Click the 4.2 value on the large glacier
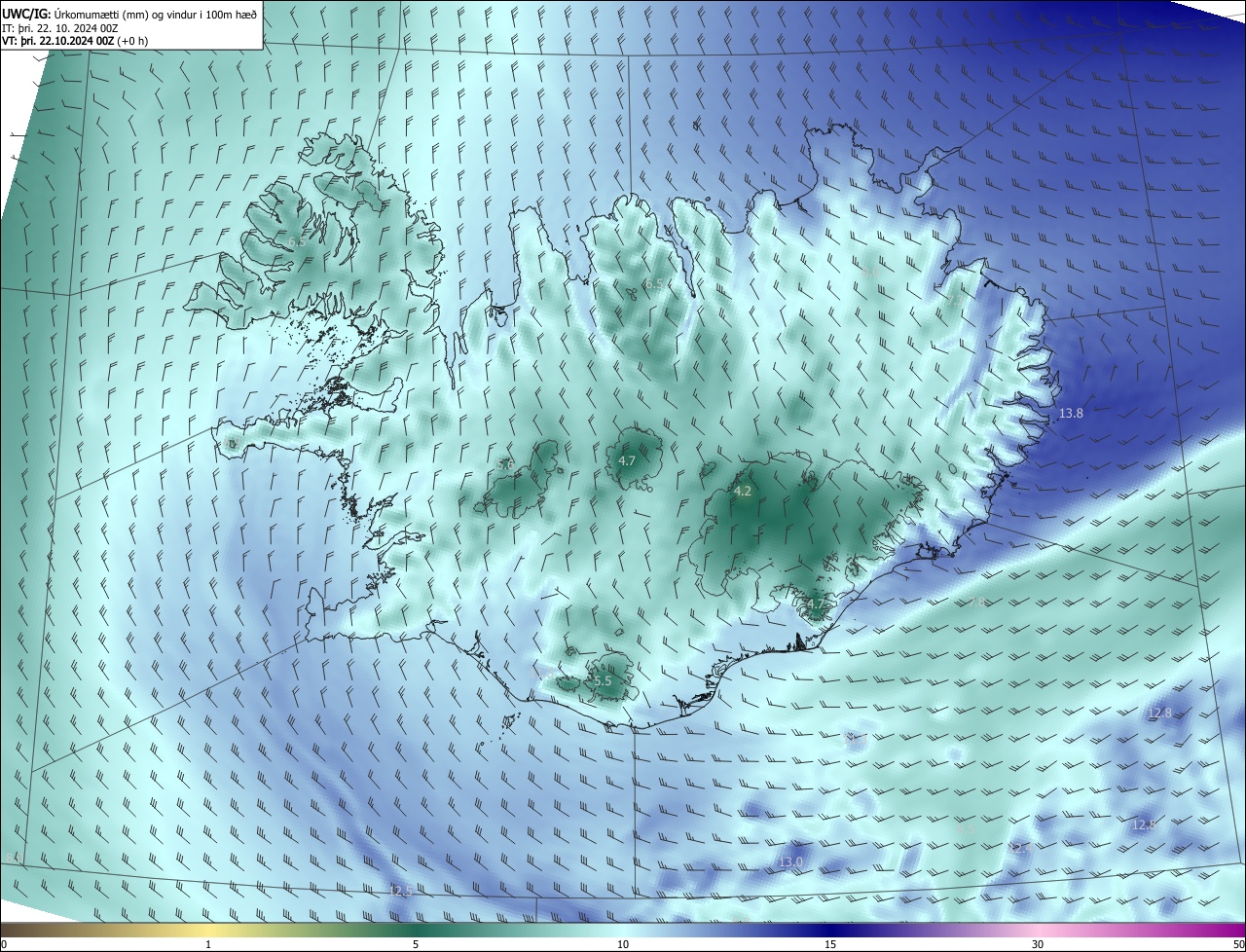 point(742,492)
